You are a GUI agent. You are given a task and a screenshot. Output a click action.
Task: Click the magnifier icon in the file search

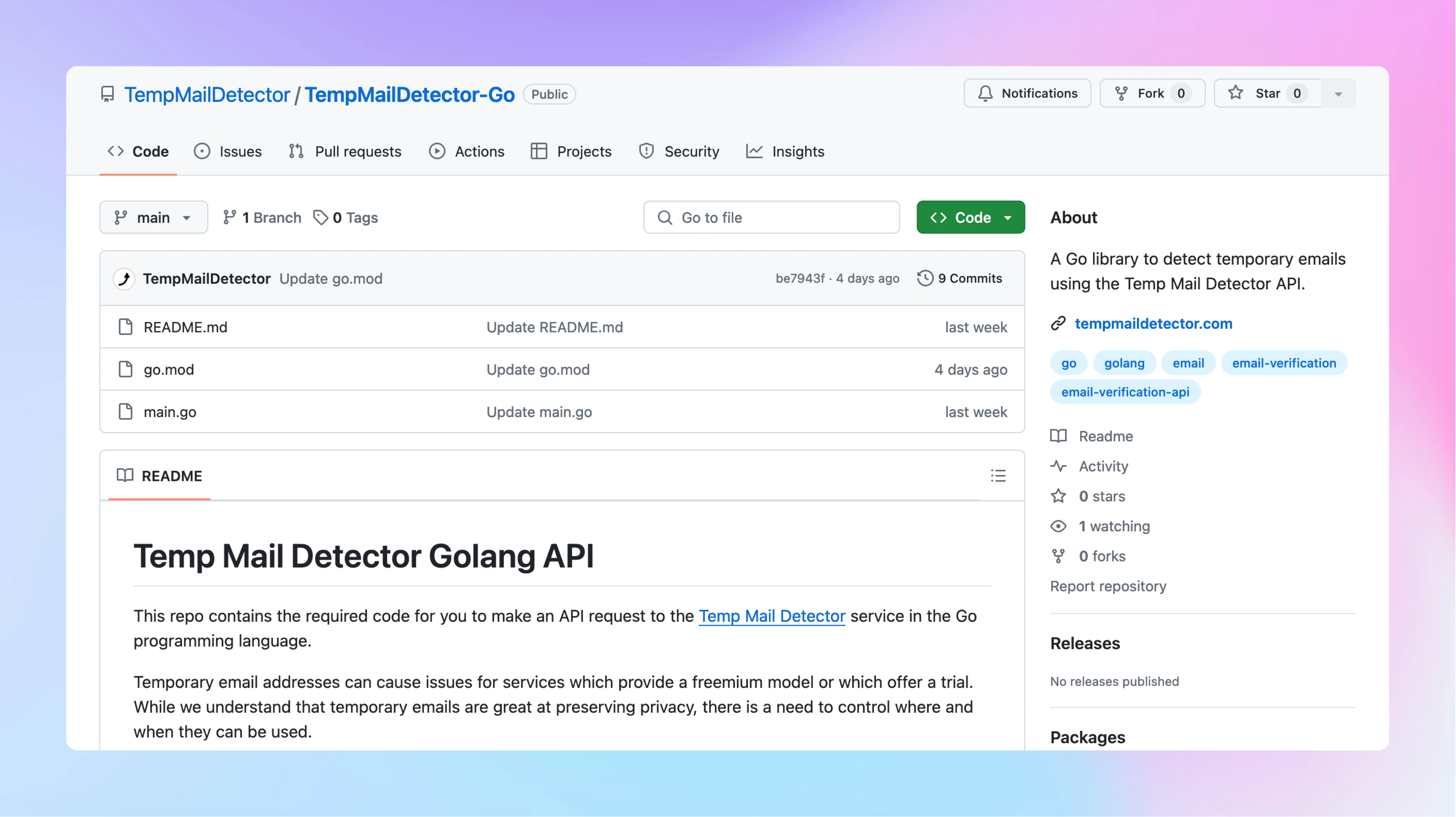pyautogui.click(x=665, y=217)
